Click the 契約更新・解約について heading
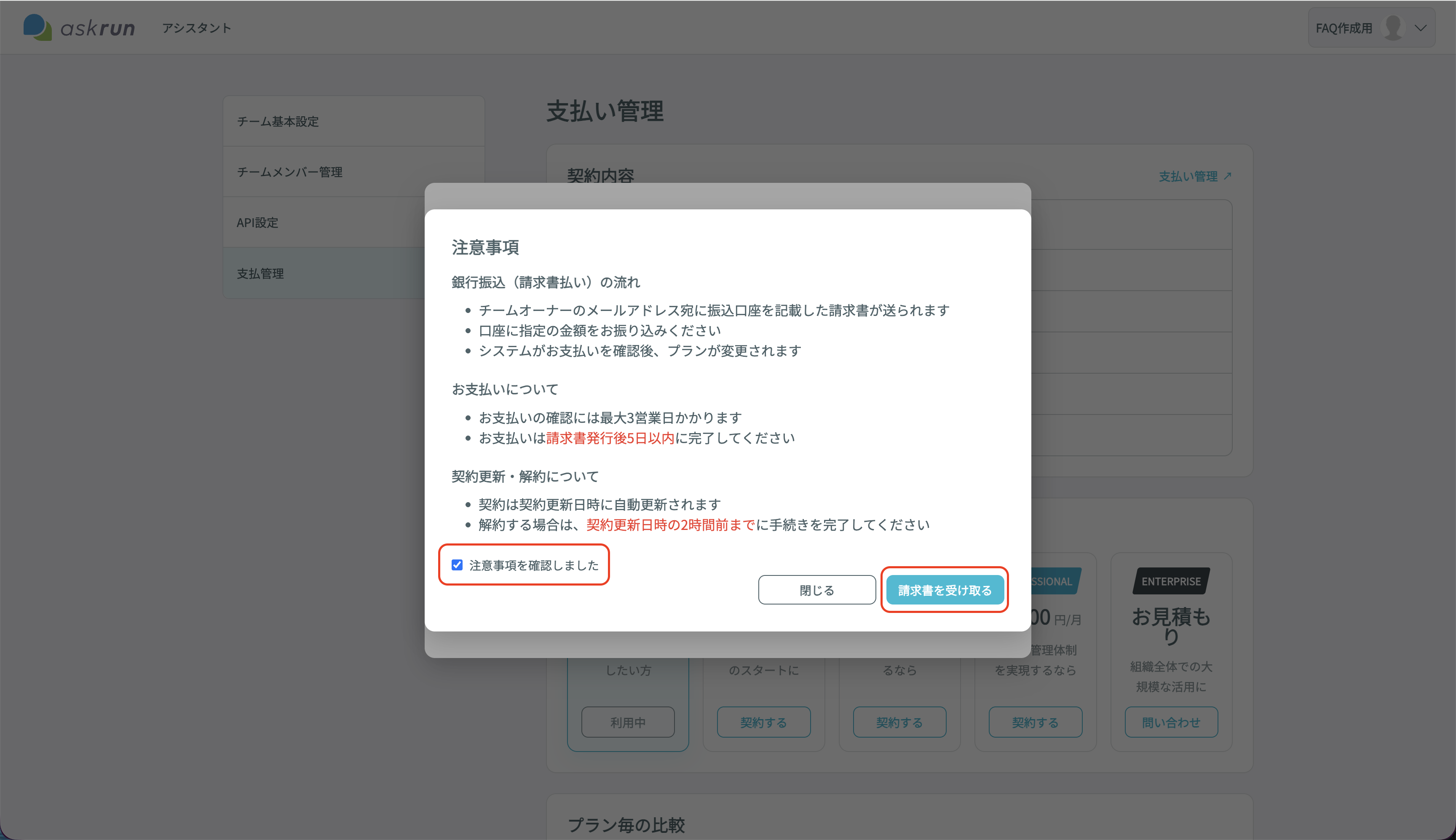Screen dimensions: 1456x840 coord(525,476)
